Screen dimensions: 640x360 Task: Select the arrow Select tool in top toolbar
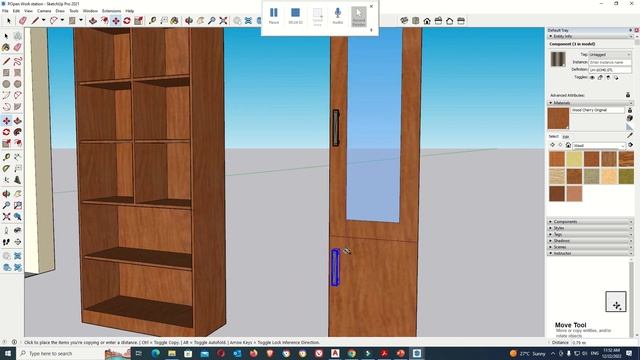9,21
